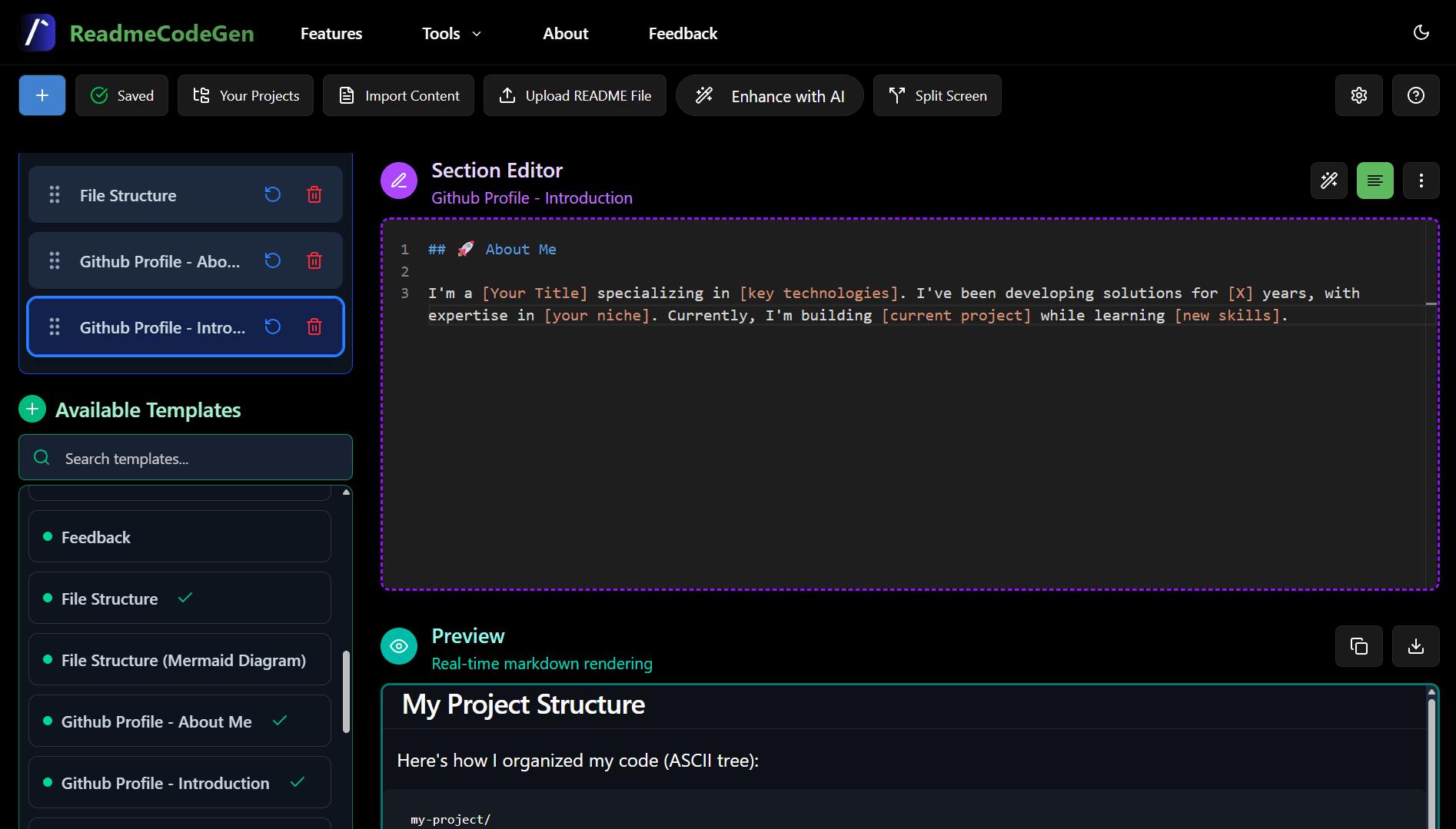This screenshot has width=1456, height=829.
Task: Open the three-dot menu in Section Editor
Action: 1421,181
